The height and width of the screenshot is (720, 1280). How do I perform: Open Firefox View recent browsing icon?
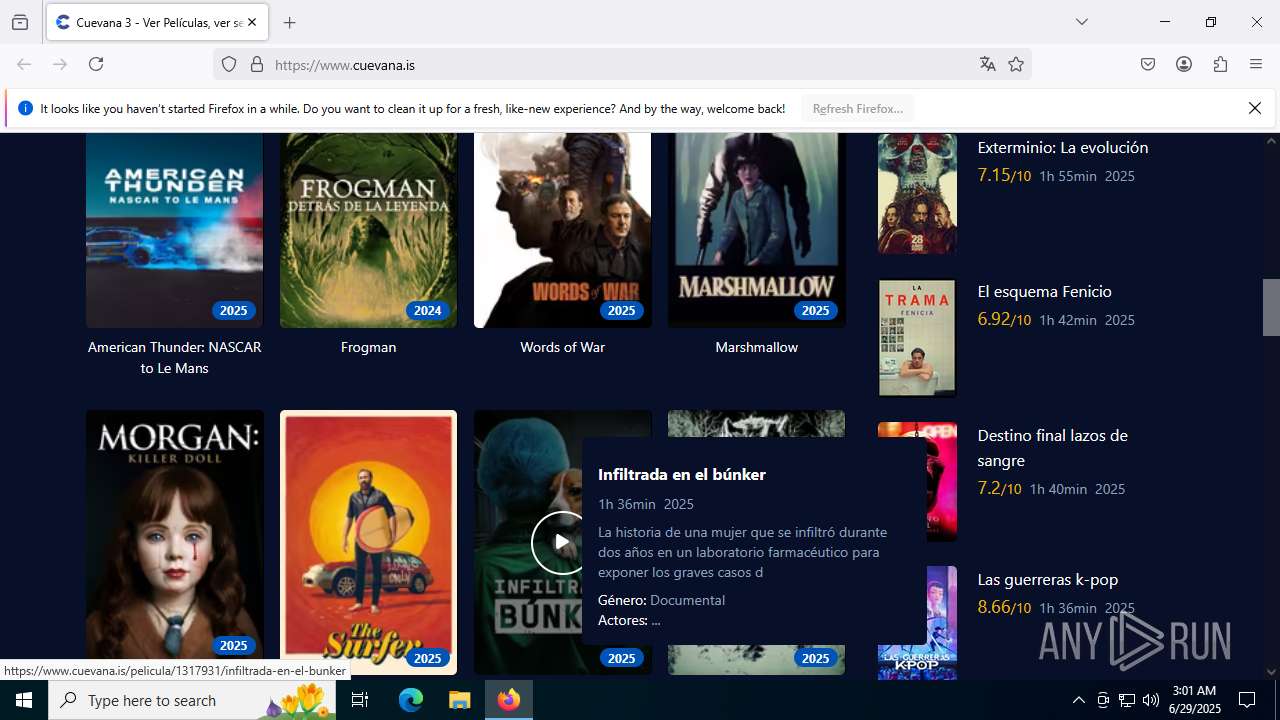(20, 22)
